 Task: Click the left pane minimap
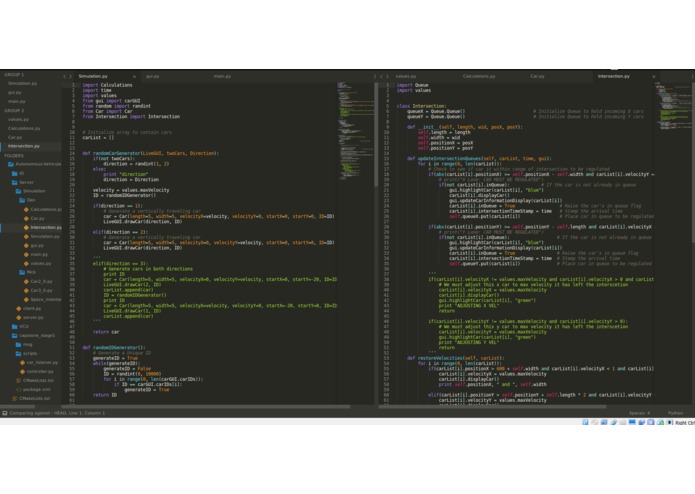click(355, 131)
